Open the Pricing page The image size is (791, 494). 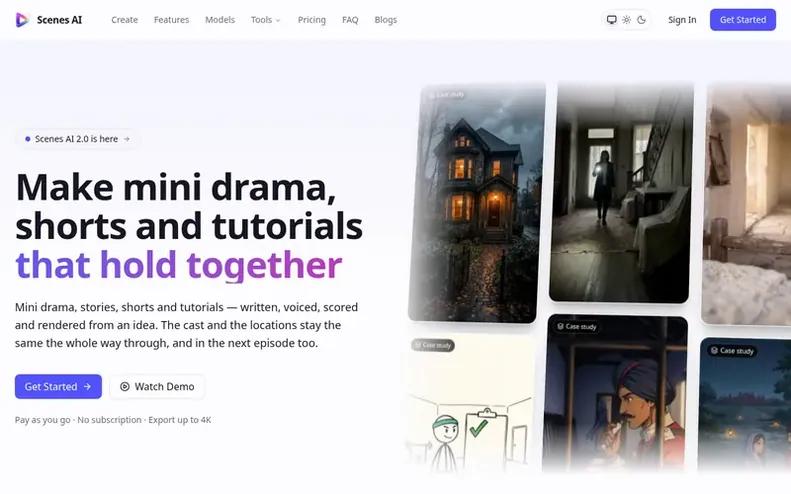pos(312,20)
